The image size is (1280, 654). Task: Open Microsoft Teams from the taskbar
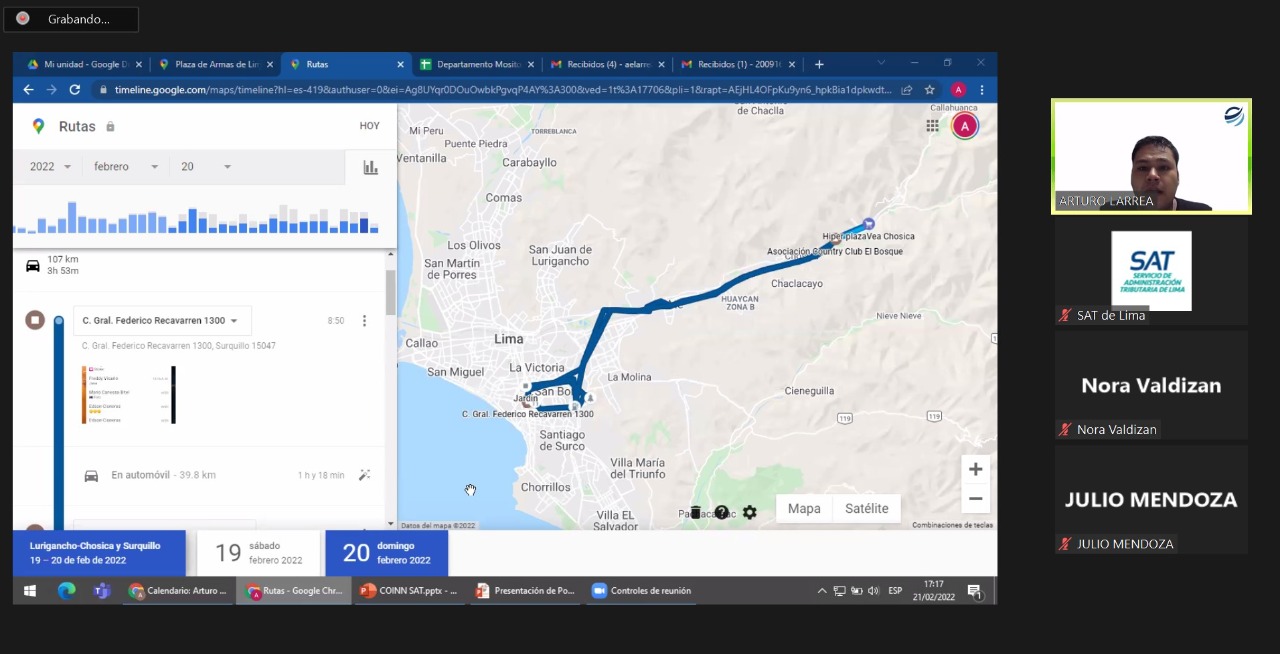click(x=101, y=591)
